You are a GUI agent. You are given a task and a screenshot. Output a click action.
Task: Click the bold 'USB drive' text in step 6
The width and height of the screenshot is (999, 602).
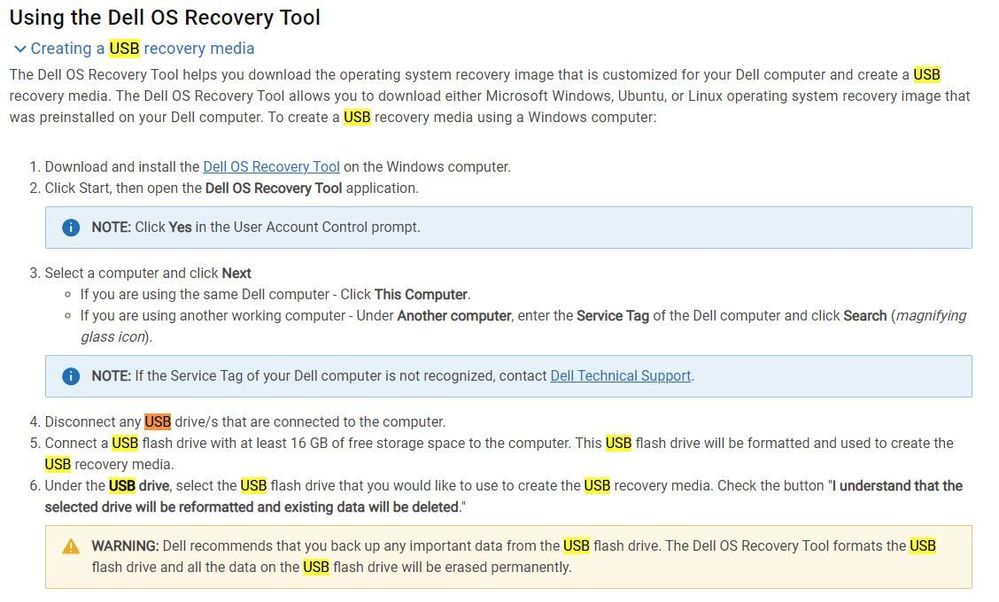(x=139, y=486)
